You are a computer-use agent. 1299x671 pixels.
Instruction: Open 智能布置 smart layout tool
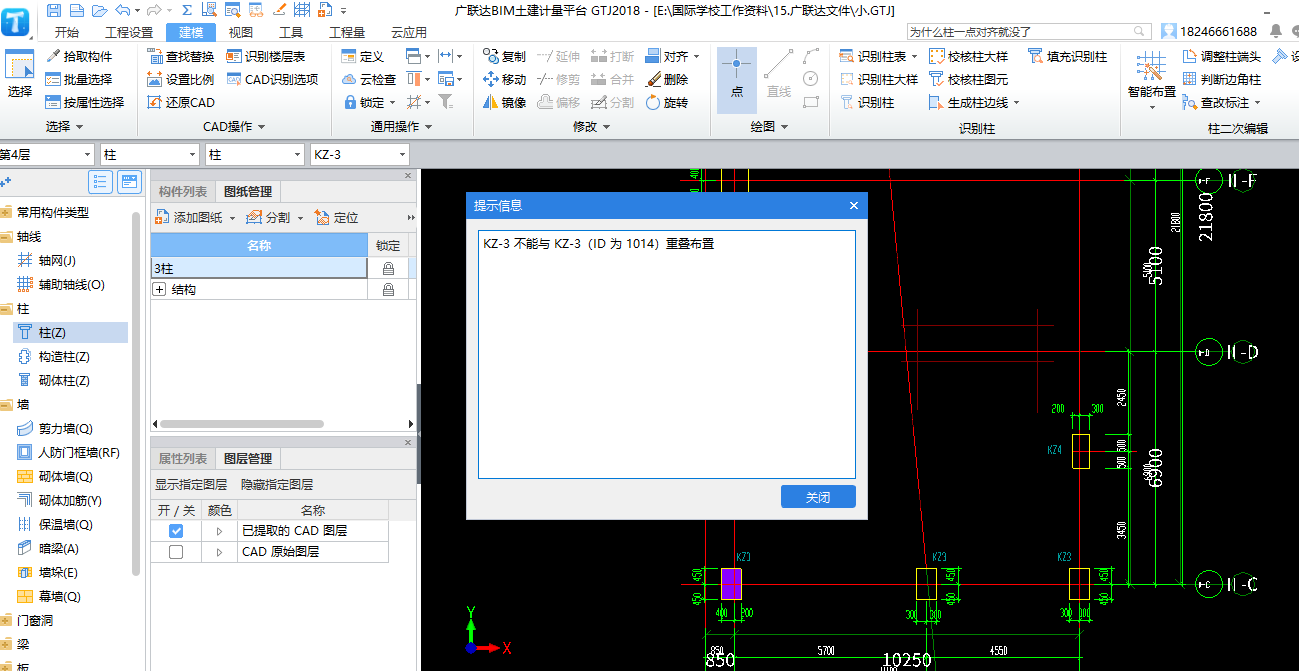point(1152,80)
